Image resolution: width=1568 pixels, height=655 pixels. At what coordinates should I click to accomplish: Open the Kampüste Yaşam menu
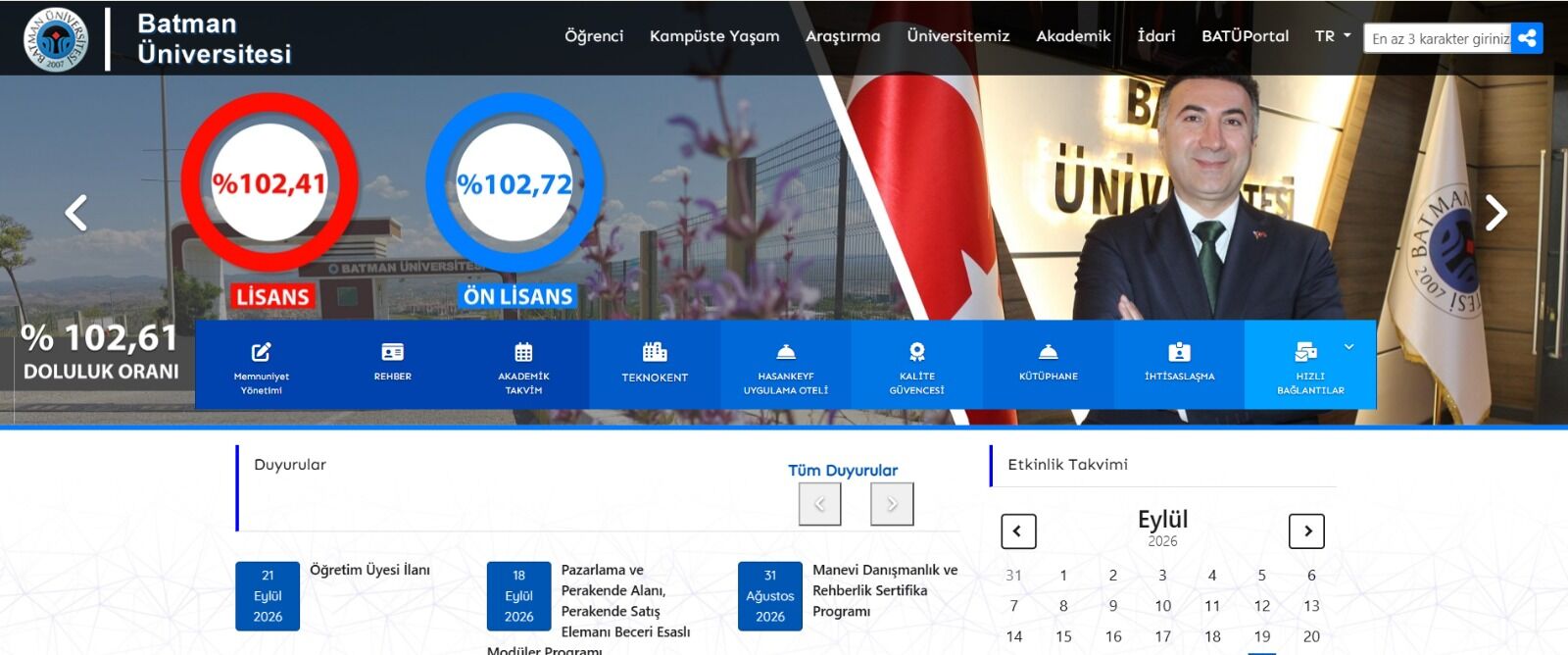click(x=714, y=36)
